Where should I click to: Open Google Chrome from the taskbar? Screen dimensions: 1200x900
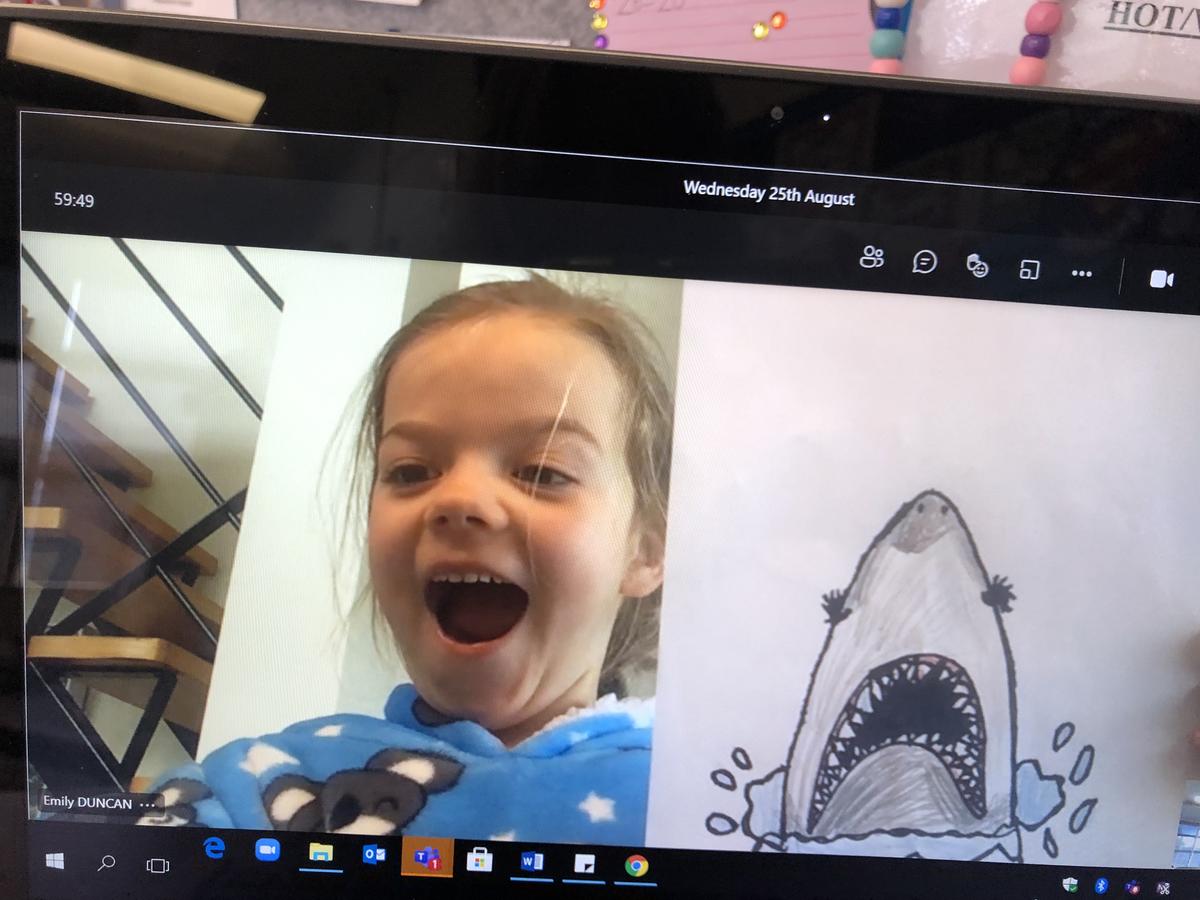[636, 866]
